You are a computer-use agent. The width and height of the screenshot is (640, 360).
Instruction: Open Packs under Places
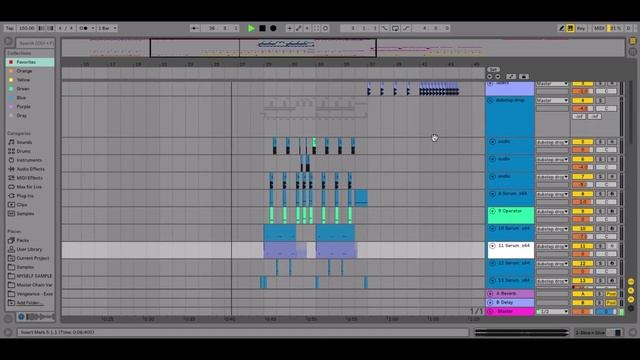tap(30, 240)
